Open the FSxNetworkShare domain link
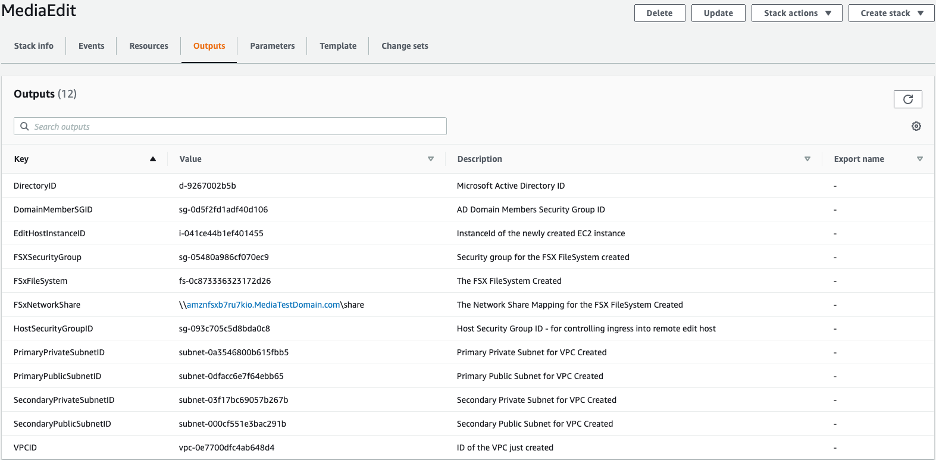936x460 pixels. point(264,305)
